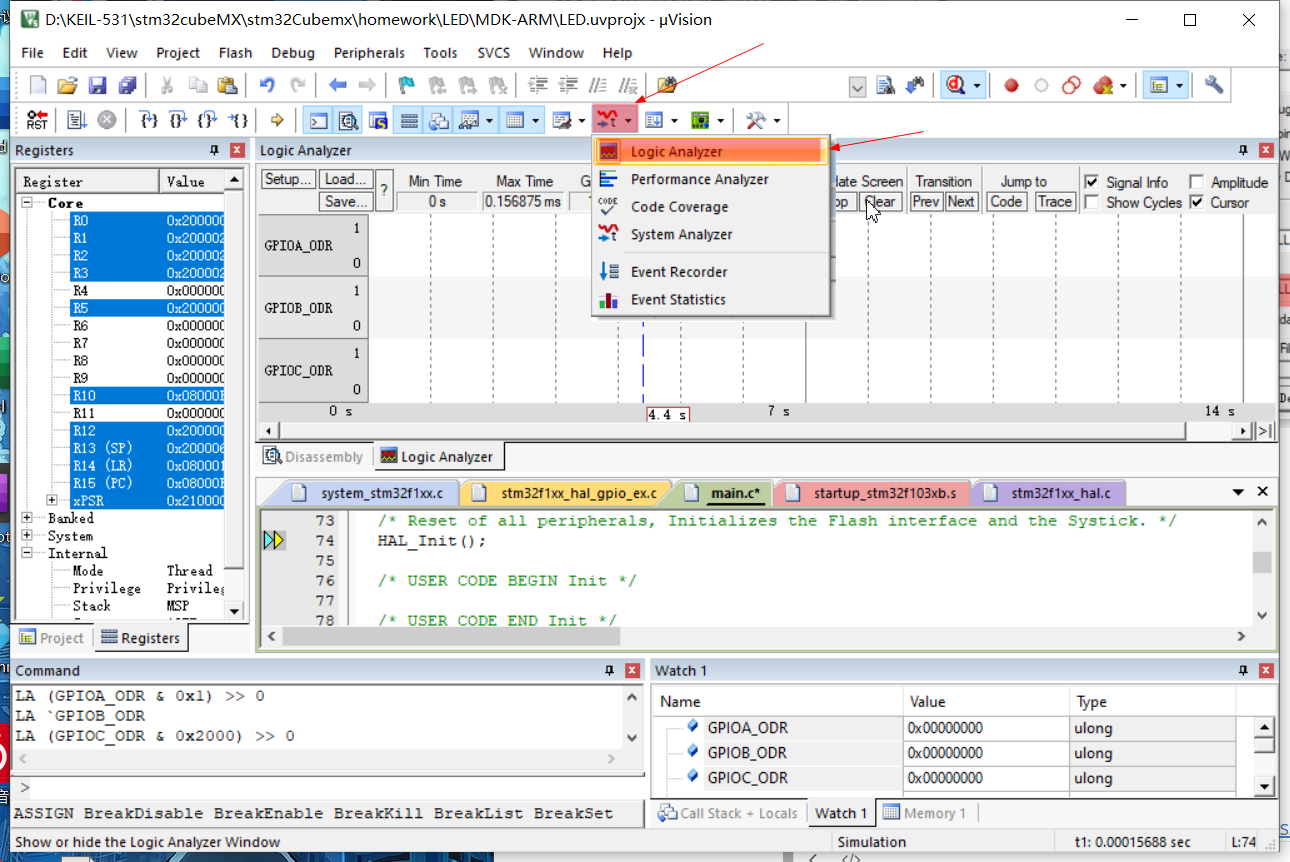Select Event Statistics menu entry
The width and height of the screenshot is (1290, 862).
(712, 299)
